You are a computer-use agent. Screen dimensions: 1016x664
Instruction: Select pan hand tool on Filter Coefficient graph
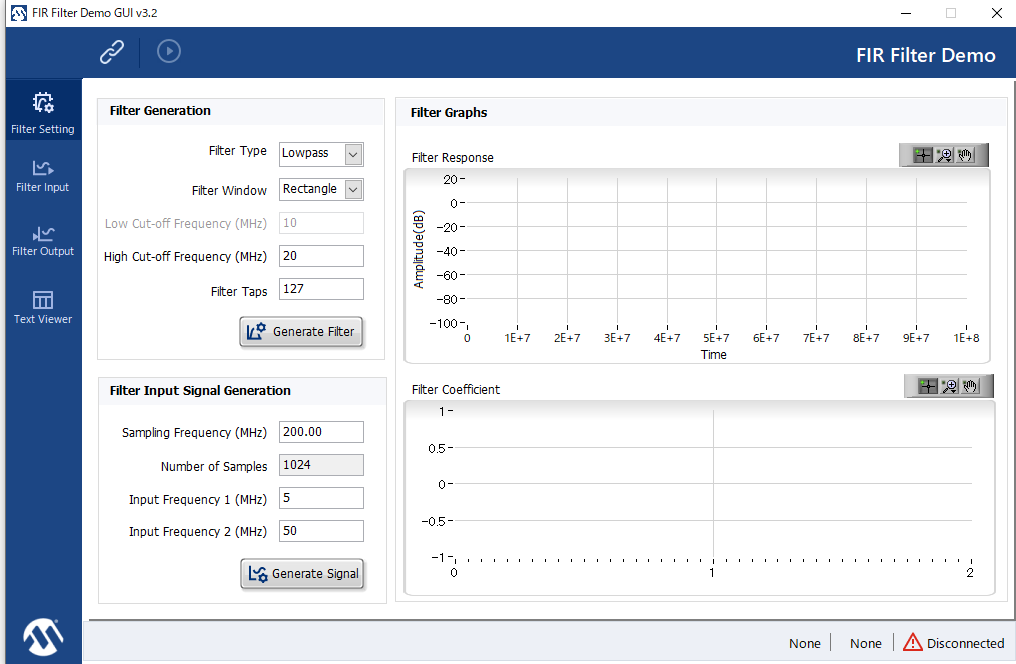pyautogui.click(x=971, y=386)
